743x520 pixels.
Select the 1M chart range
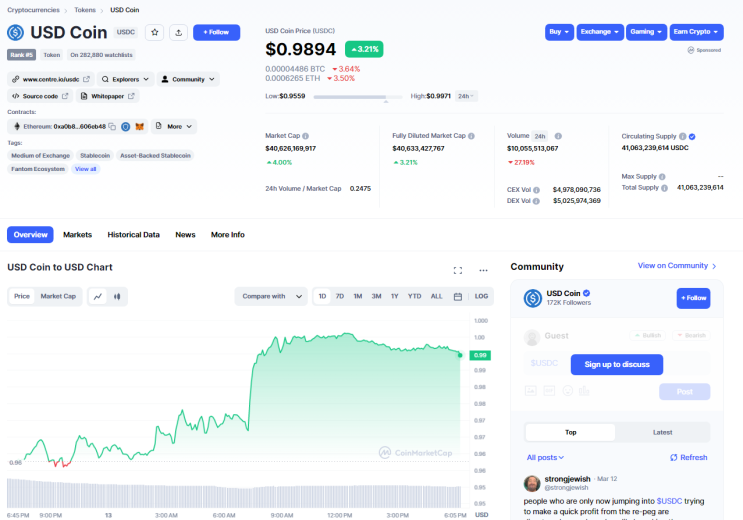click(358, 296)
